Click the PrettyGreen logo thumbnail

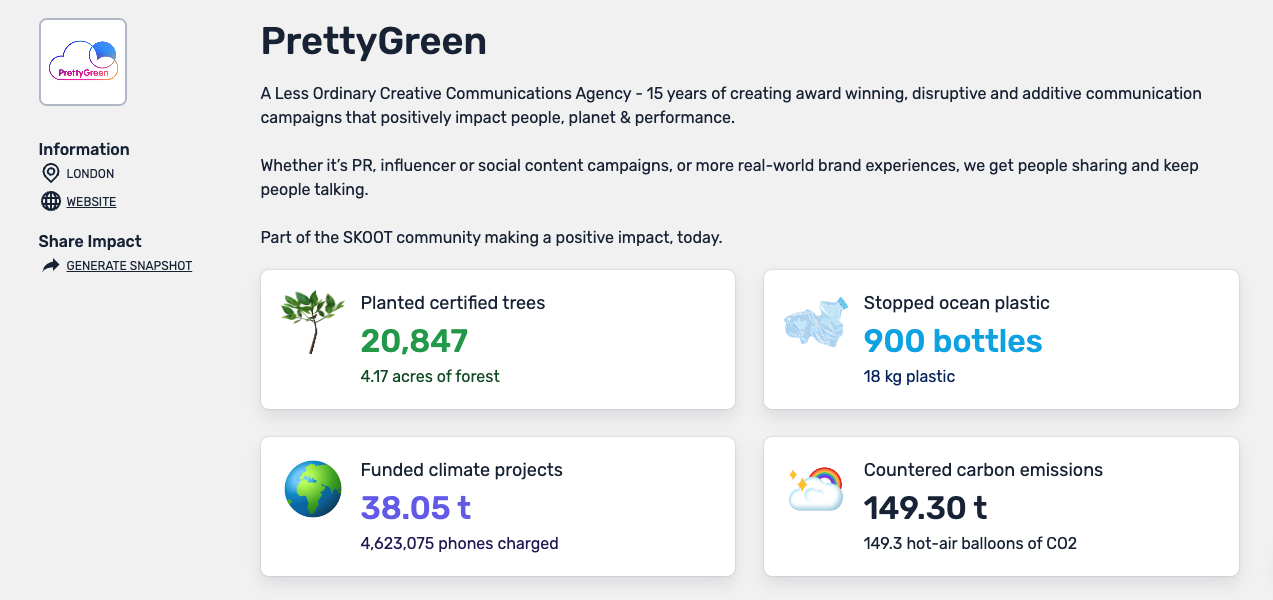(83, 62)
